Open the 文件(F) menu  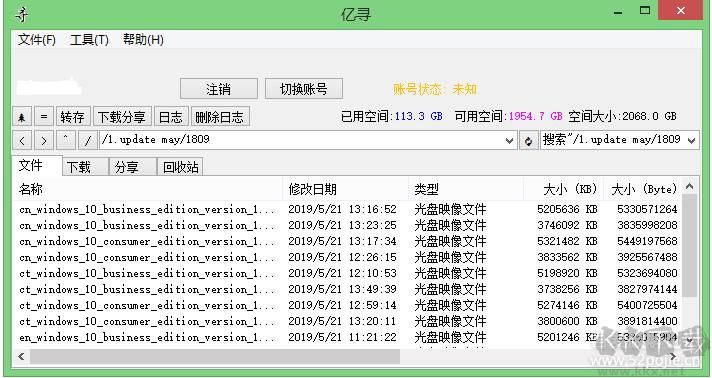coord(37,40)
